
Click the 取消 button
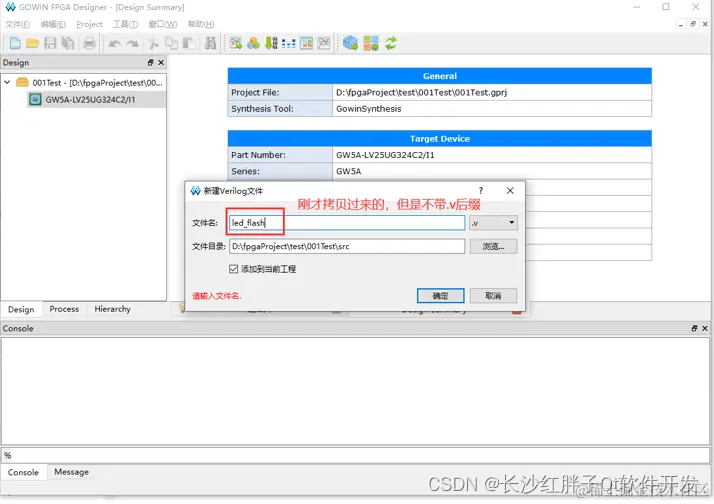493,296
